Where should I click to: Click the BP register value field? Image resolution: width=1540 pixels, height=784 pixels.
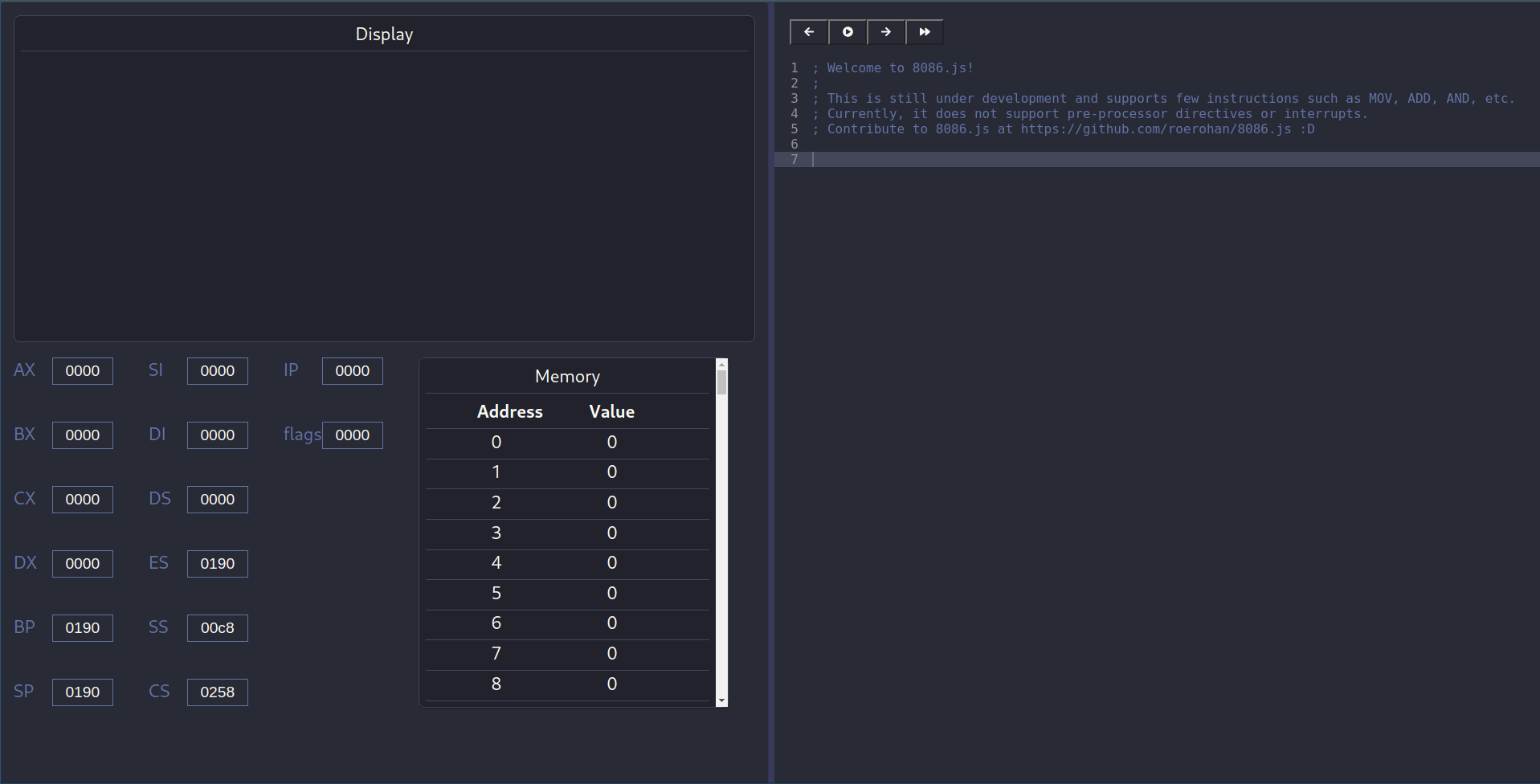point(83,628)
